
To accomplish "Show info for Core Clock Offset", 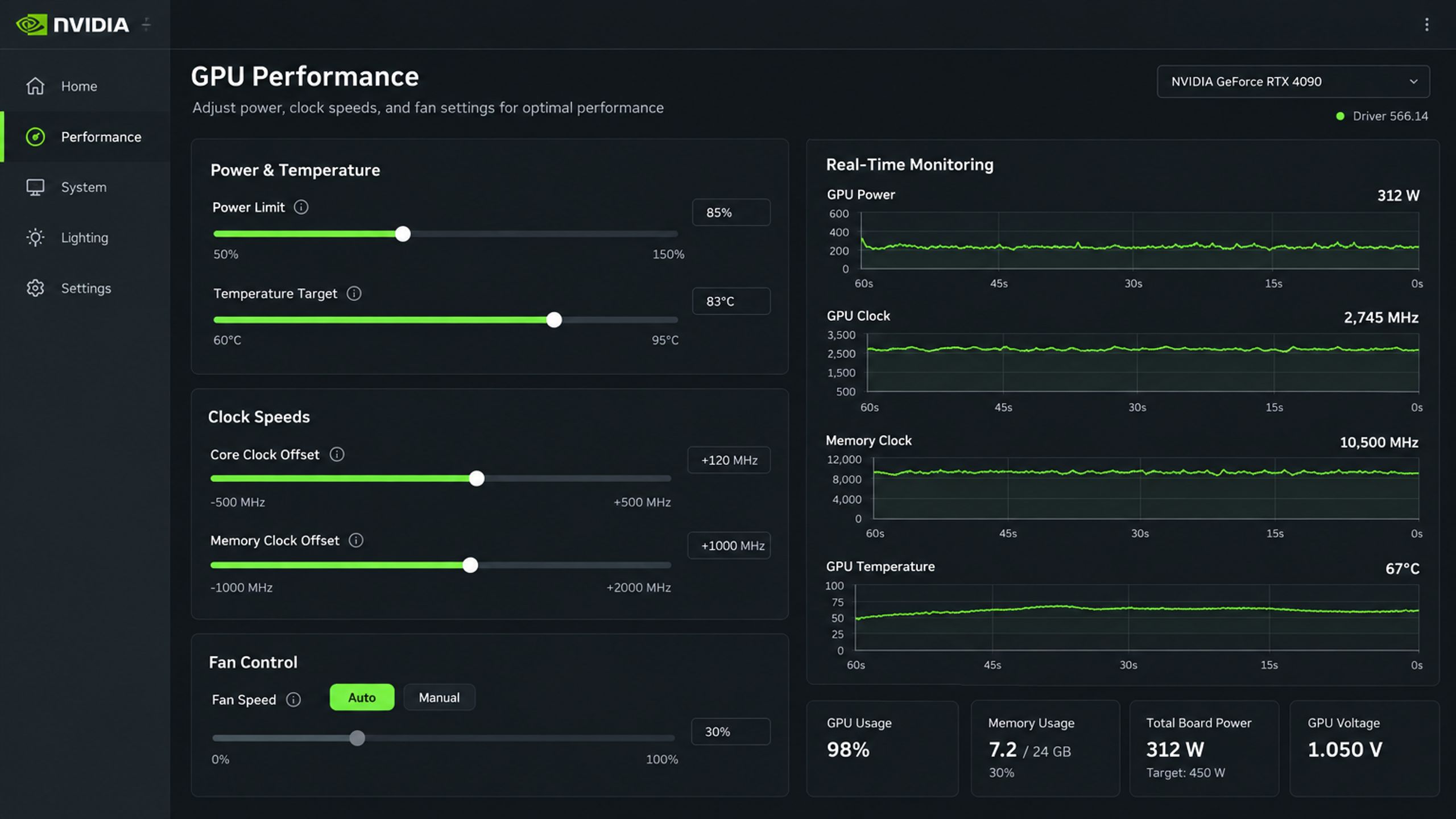I will click(337, 454).
